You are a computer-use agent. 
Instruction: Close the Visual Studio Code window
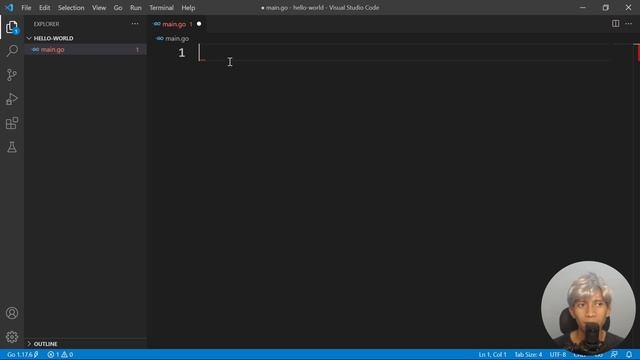tap(628, 7)
